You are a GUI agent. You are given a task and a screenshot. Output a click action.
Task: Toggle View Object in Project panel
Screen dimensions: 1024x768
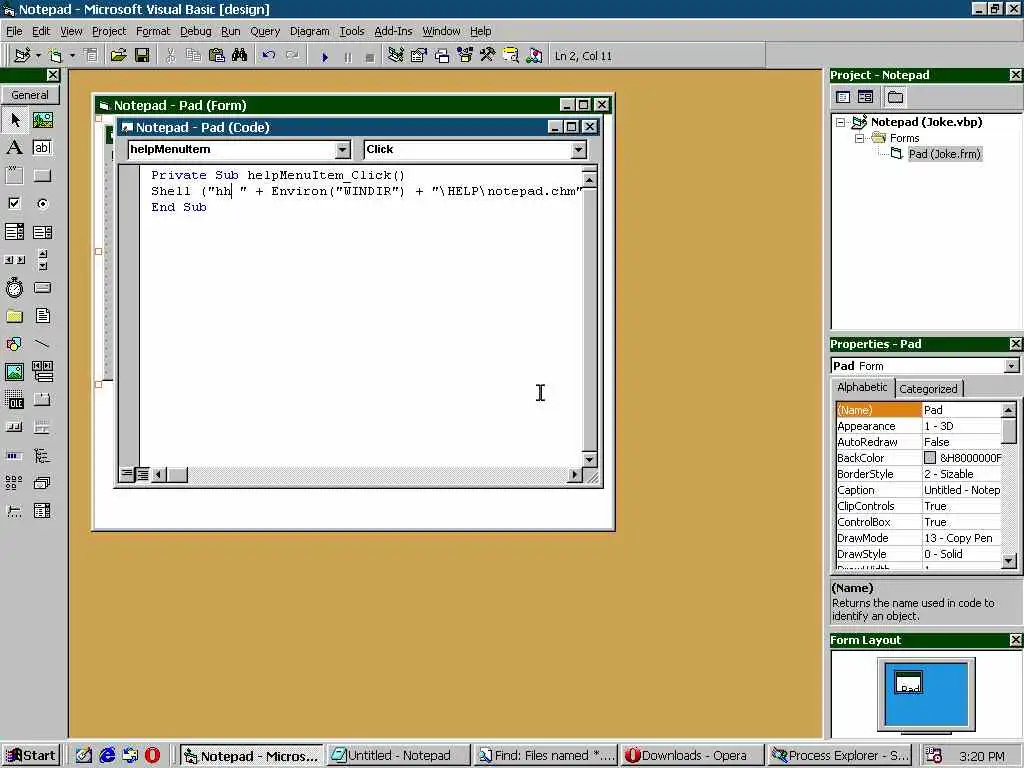pos(865,97)
